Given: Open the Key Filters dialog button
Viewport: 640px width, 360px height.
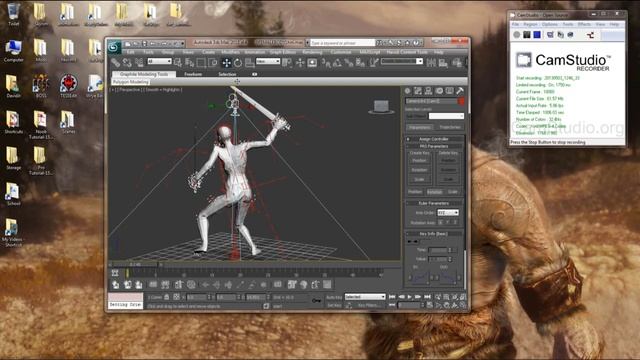Looking at the screenshot, I should (369, 305).
